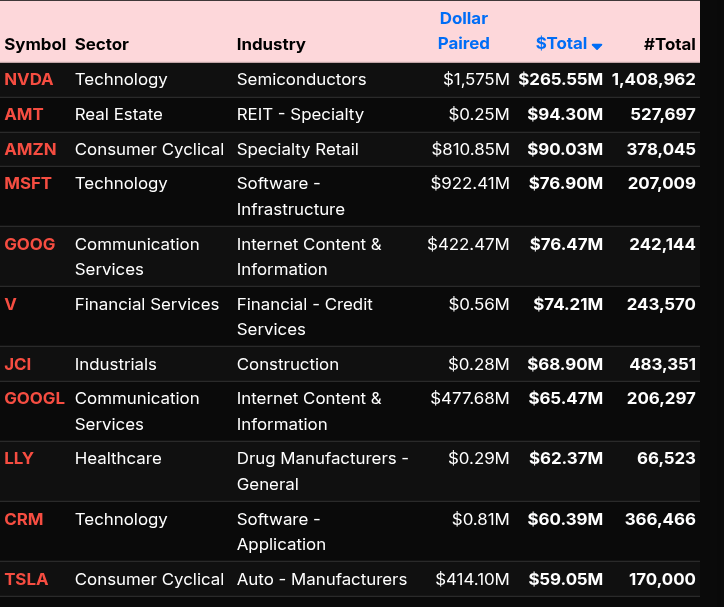The width and height of the screenshot is (724, 607).
Task: Open the CRM symbol link
Action: (x=23, y=519)
